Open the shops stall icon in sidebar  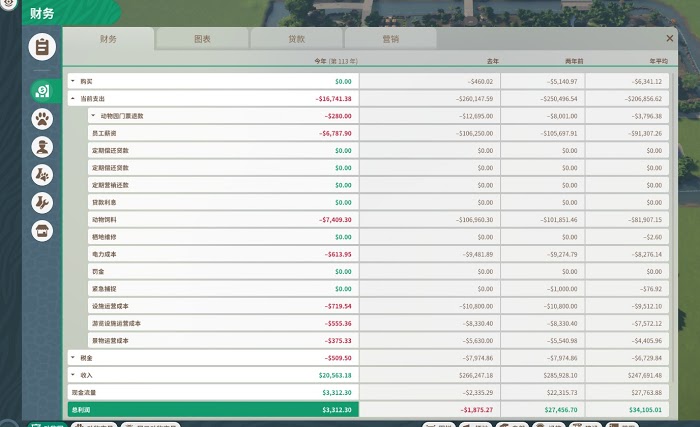point(42,231)
